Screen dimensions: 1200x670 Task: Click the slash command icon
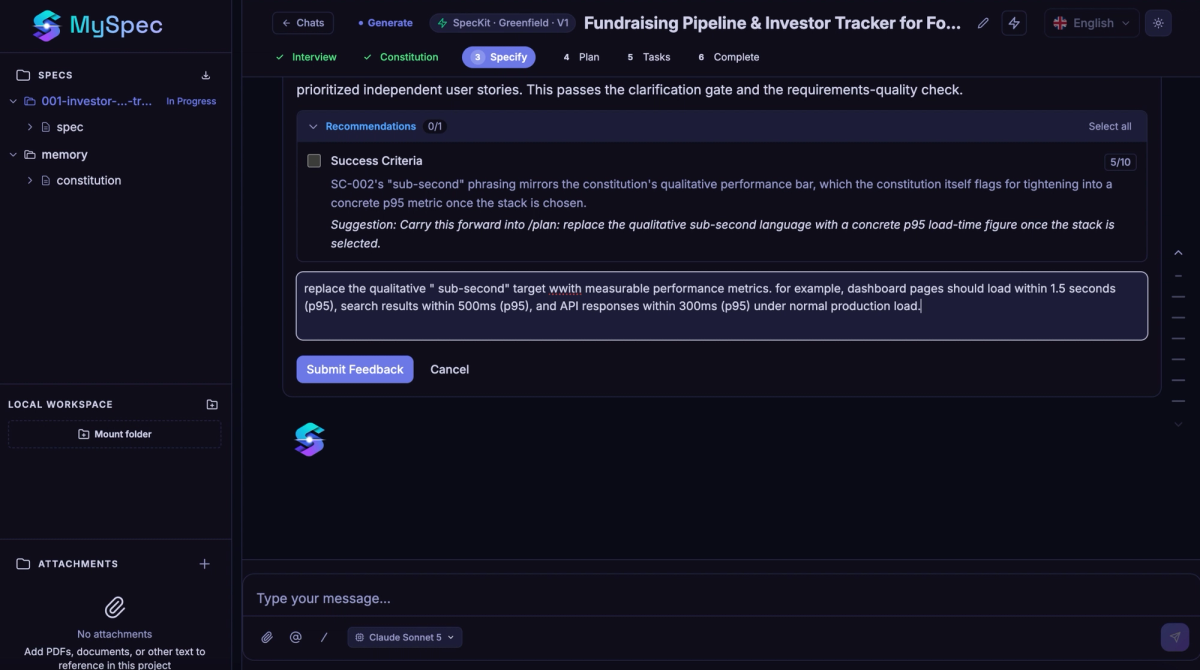pos(323,637)
